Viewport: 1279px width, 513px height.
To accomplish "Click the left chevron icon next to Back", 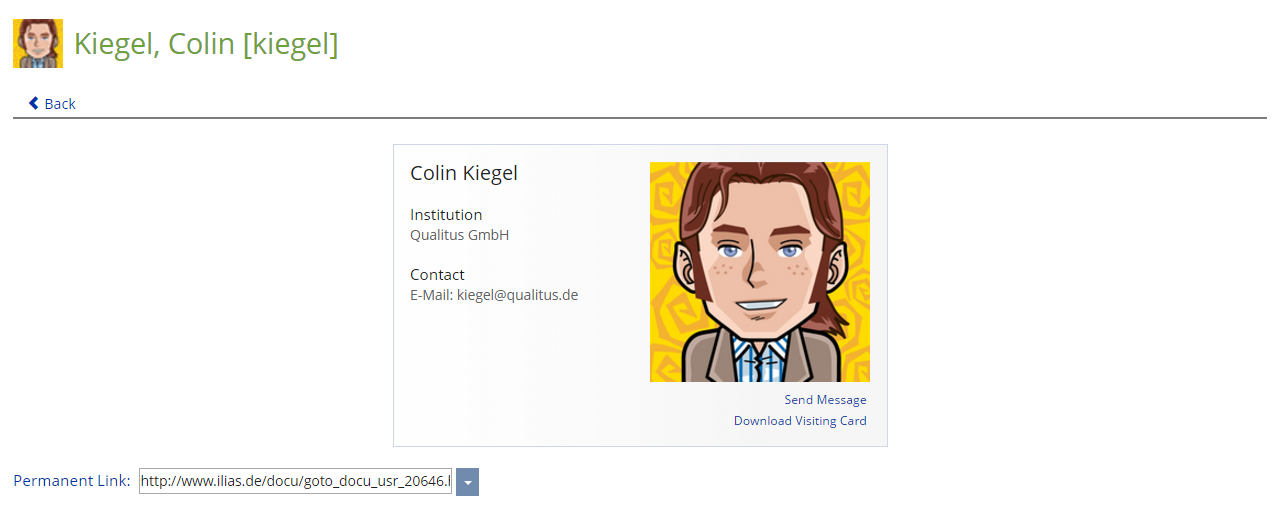I will [x=34, y=103].
